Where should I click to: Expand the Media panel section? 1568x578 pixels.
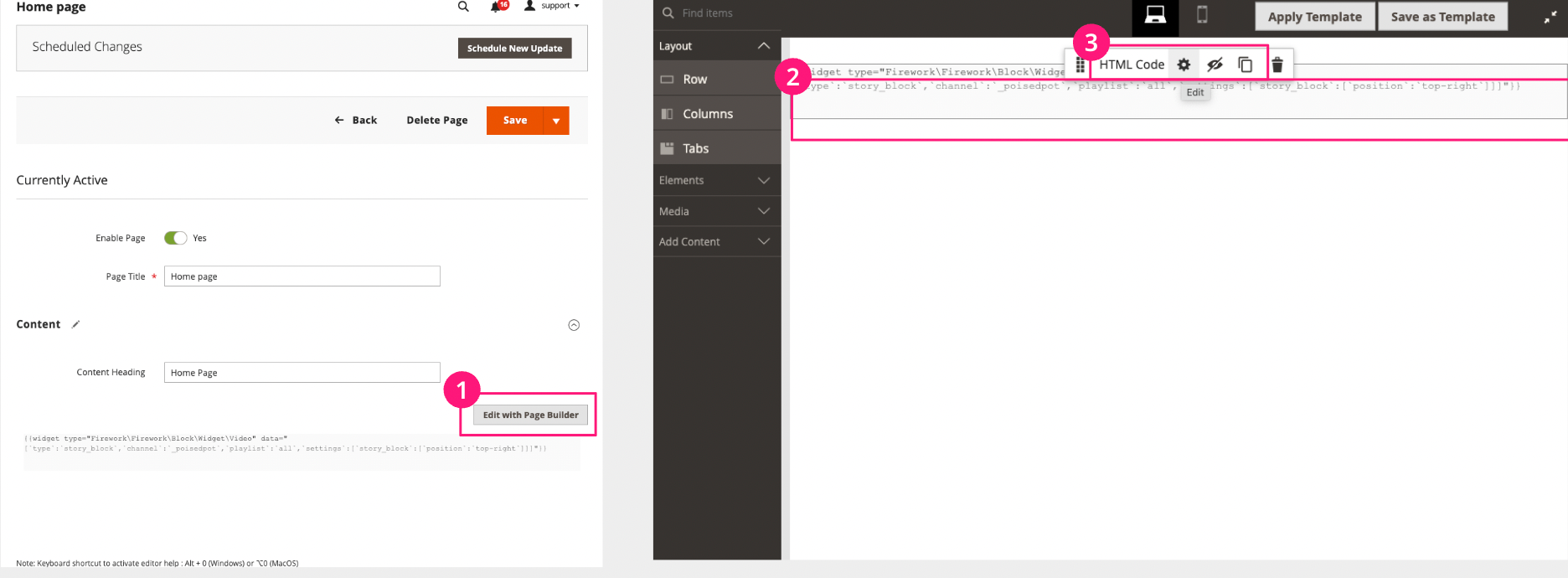point(716,211)
